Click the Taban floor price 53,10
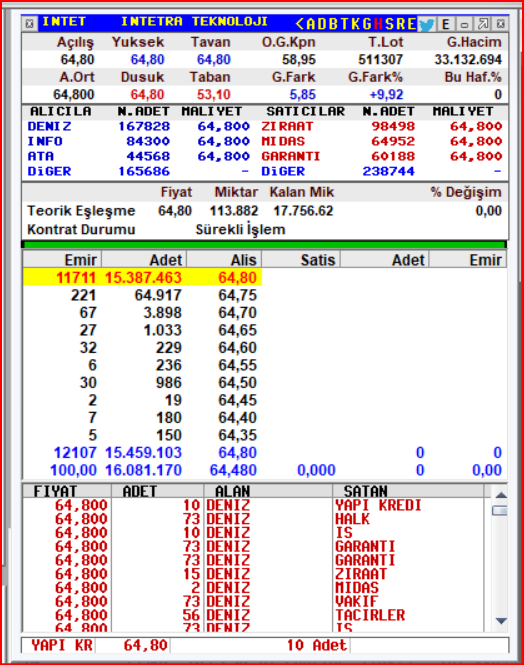Image resolution: width=524 pixels, height=665 pixels. (x=214, y=94)
